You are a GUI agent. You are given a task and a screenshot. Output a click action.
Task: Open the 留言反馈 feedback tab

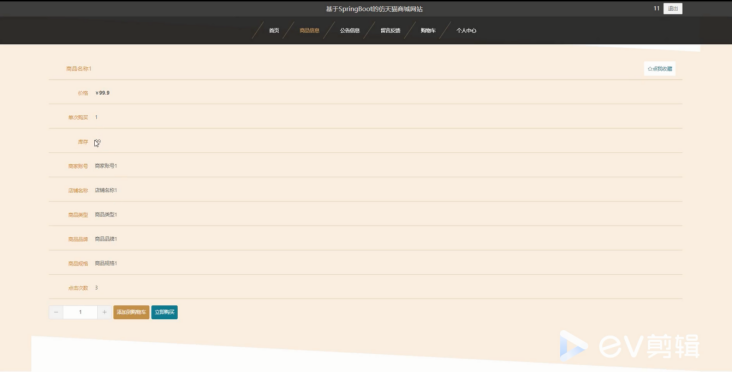(390, 30)
